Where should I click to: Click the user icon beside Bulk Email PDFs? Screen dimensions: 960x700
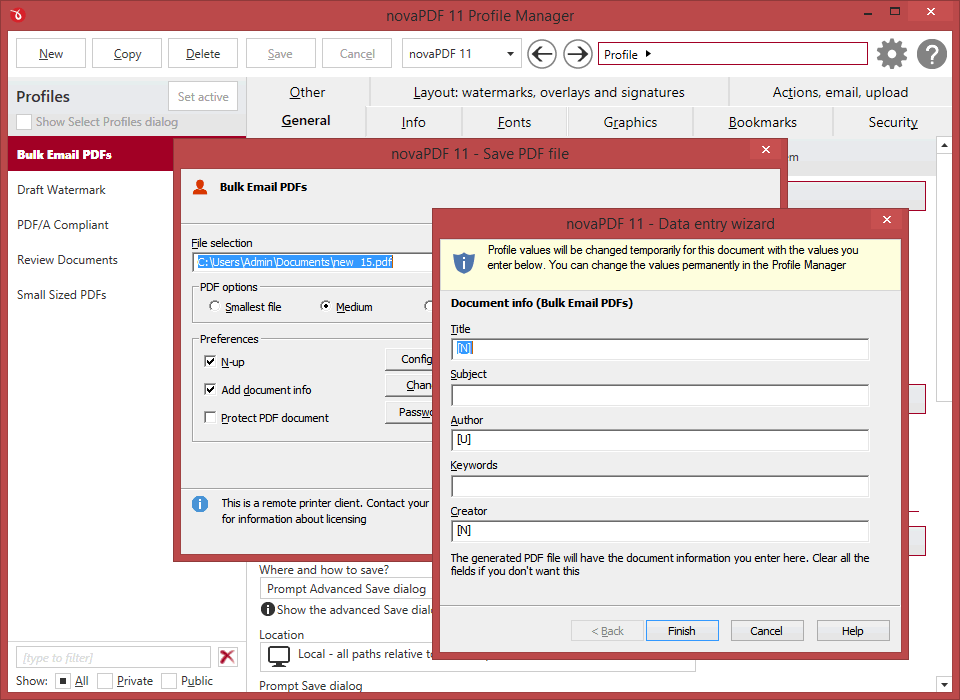pos(200,187)
